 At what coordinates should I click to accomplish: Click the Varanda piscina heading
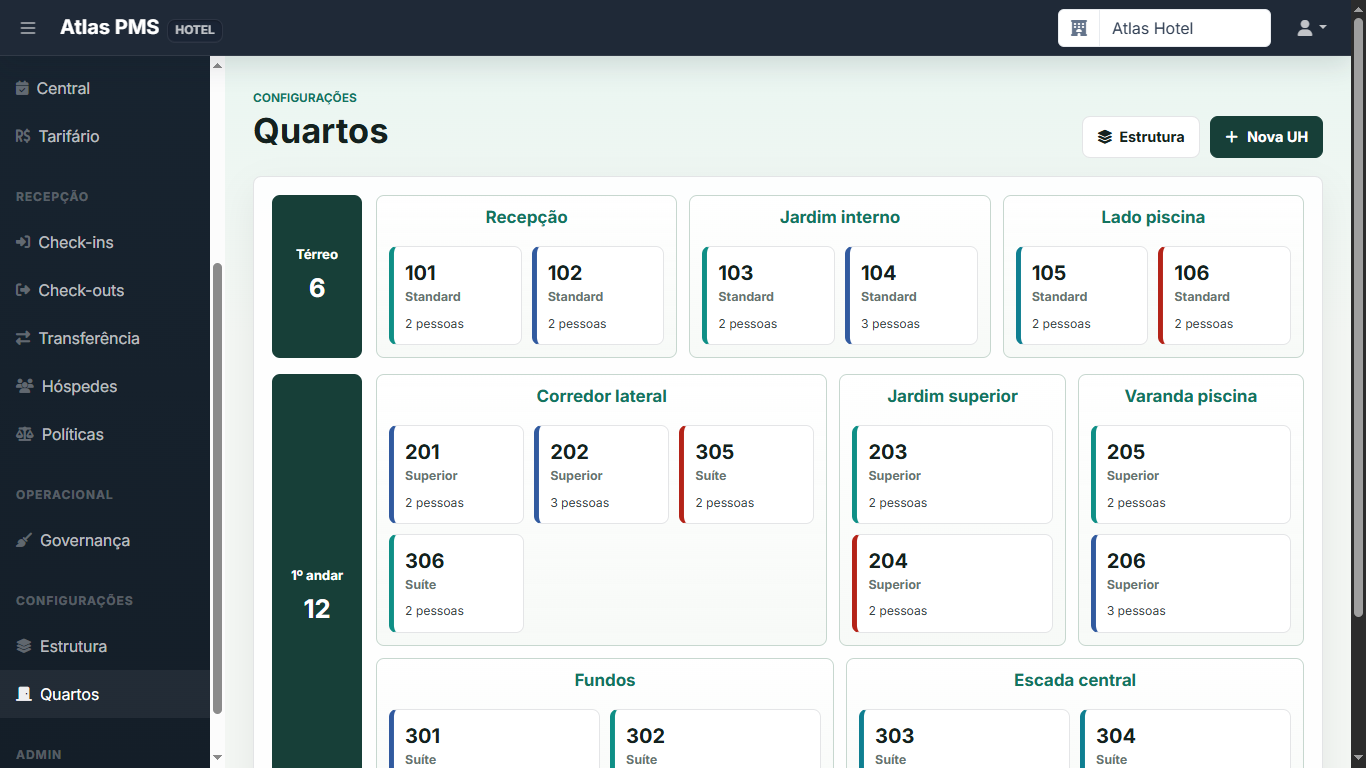coord(1191,396)
